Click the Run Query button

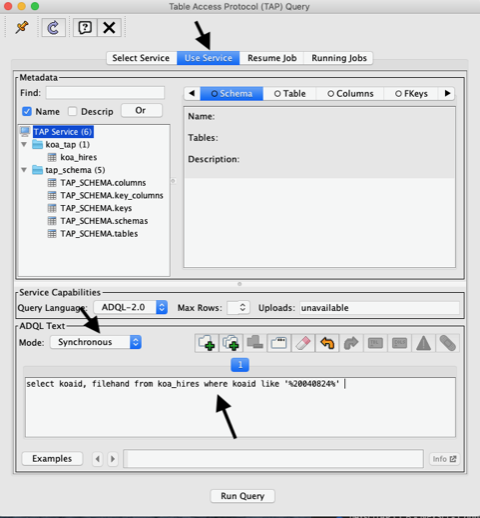click(x=243, y=496)
